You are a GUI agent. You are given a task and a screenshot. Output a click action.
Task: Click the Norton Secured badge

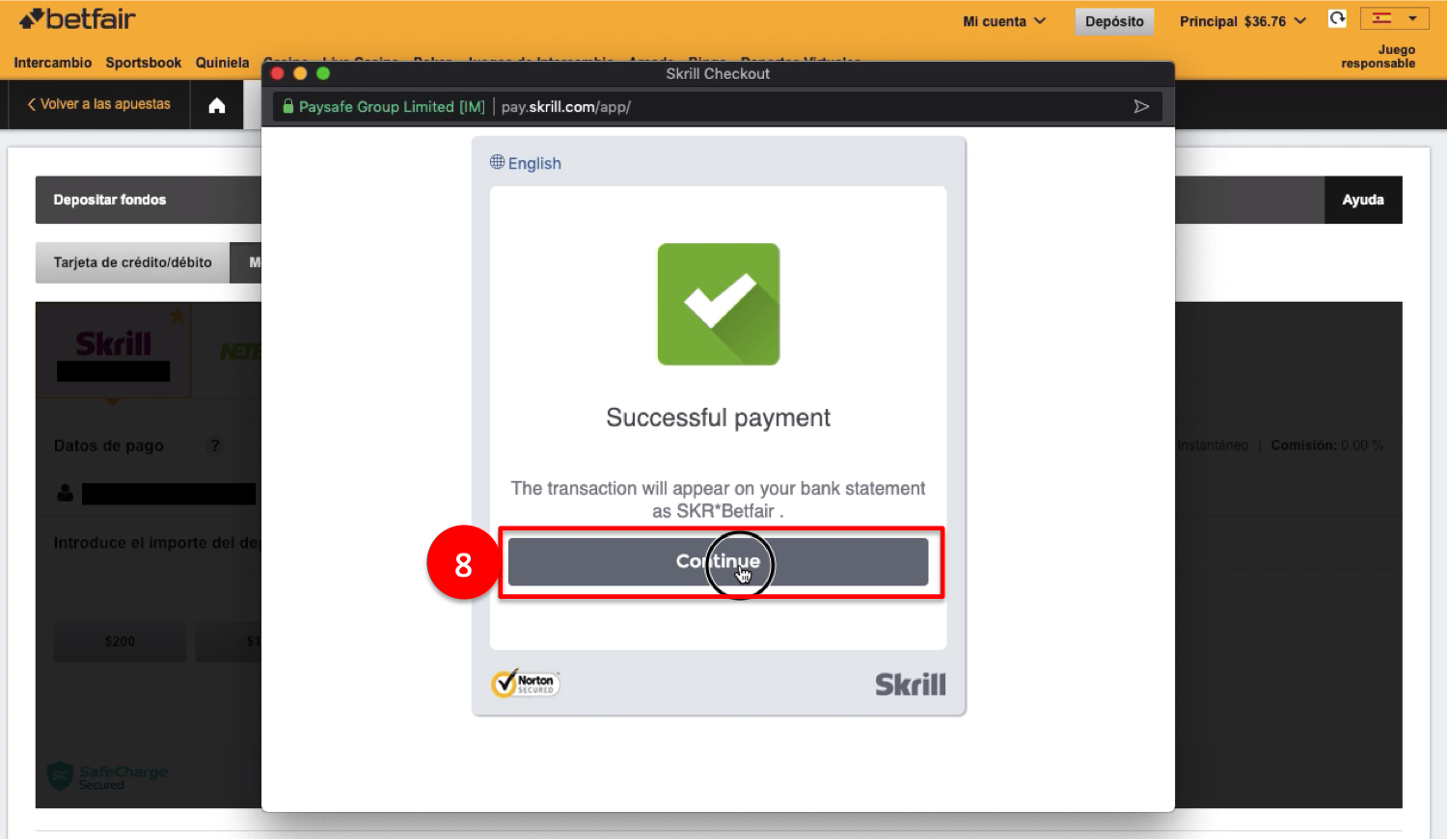[x=526, y=684]
